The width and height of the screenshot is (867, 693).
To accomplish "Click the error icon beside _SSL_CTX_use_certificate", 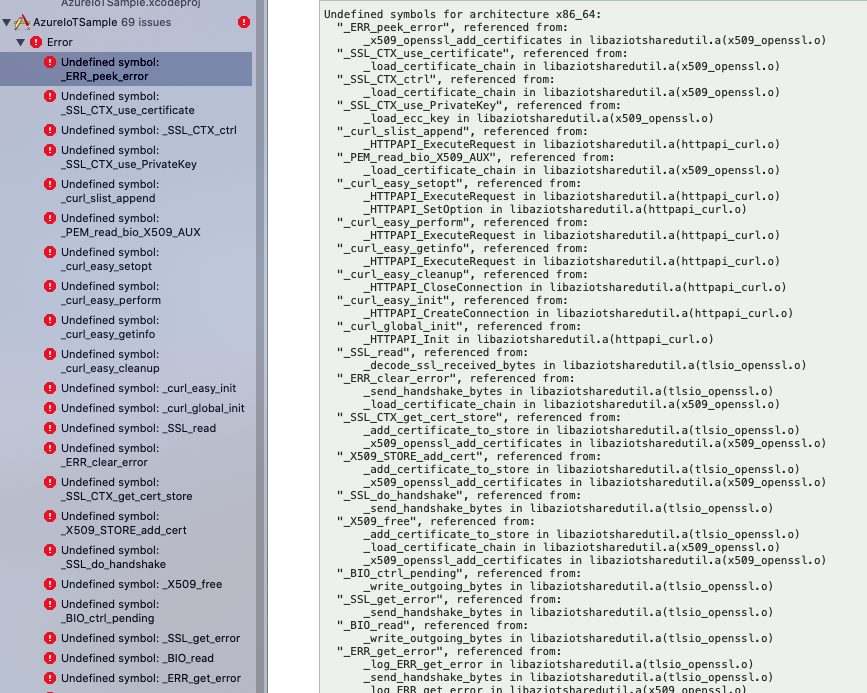I will [48, 96].
